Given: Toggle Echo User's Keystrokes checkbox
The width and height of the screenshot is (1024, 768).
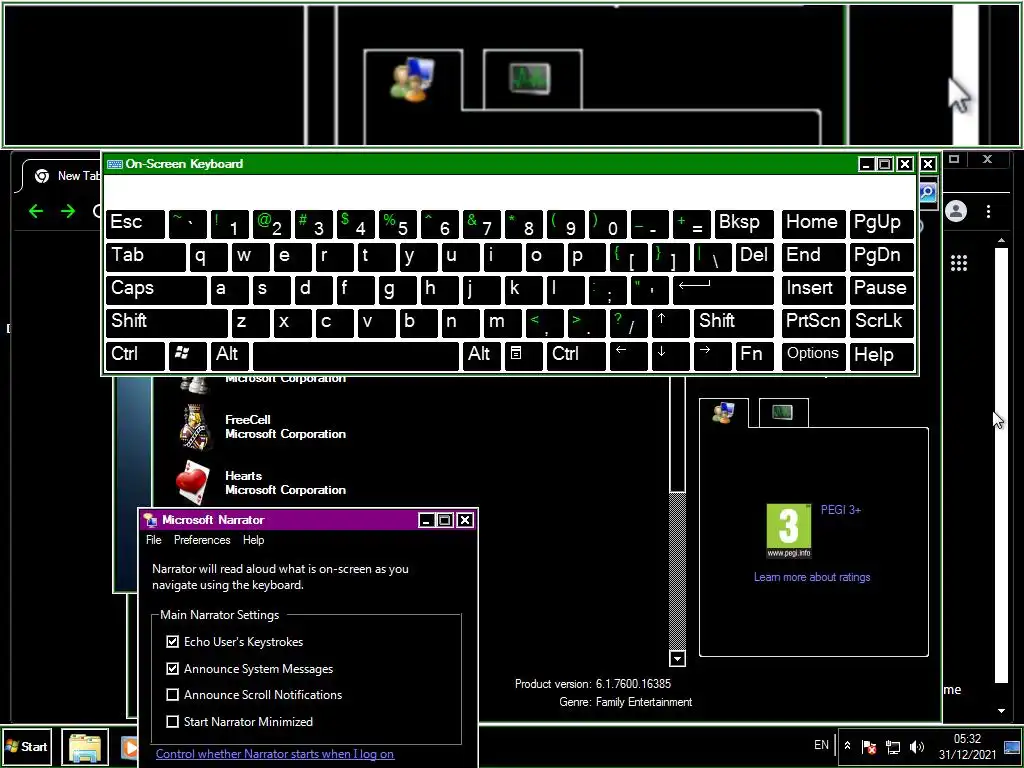Looking at the screenshot, I should tap(172, 641).
